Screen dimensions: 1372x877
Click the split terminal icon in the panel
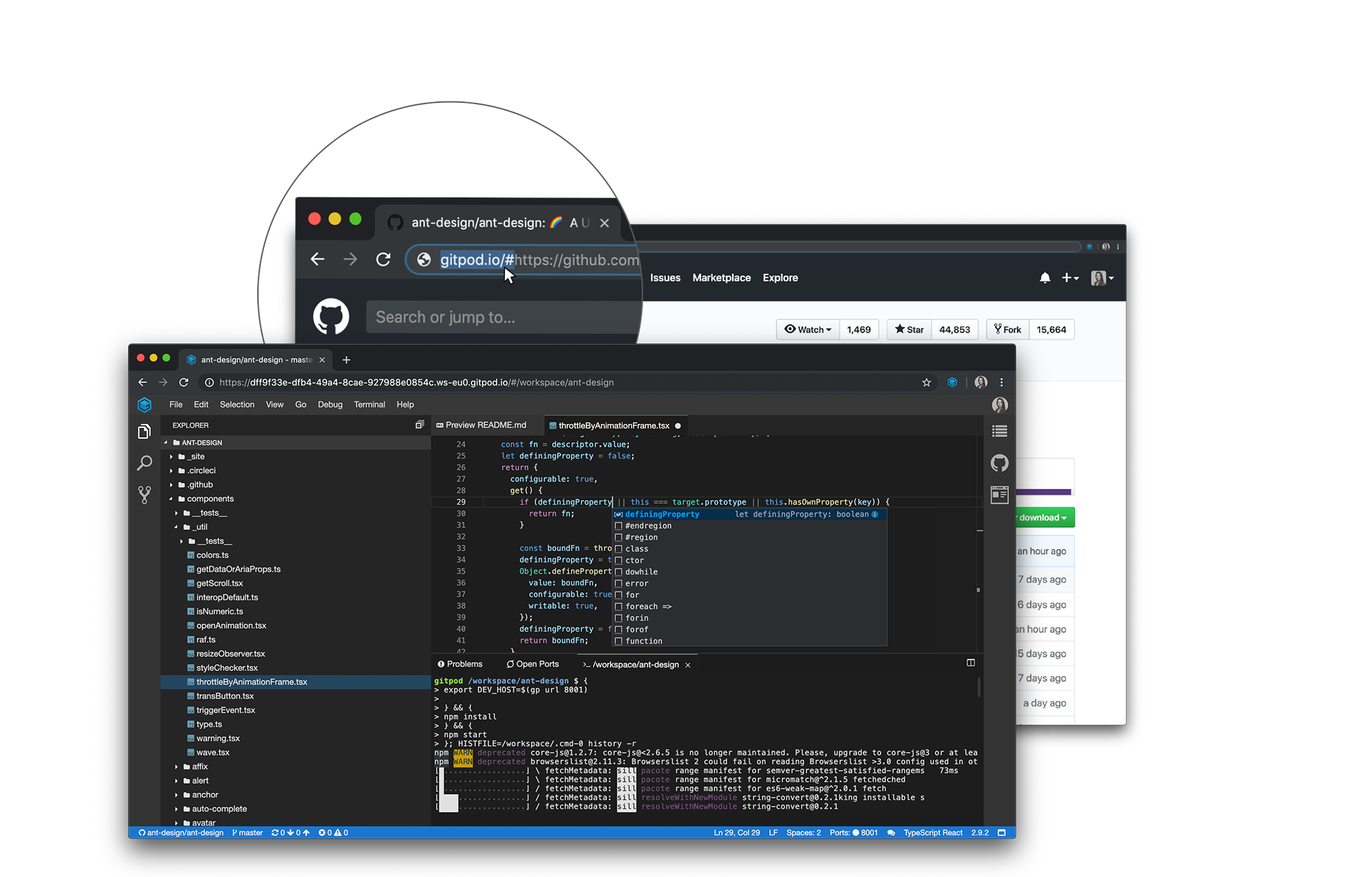pyautogui.click(x=971, y=663)
